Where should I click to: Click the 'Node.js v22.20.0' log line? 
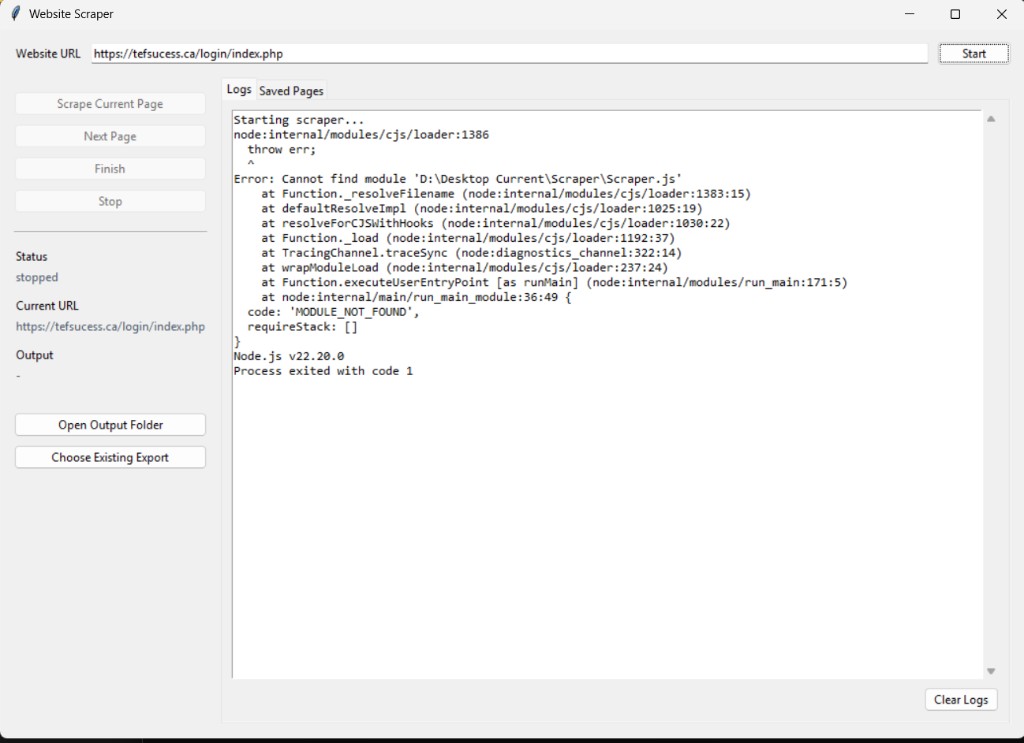[x=289, y=356]
